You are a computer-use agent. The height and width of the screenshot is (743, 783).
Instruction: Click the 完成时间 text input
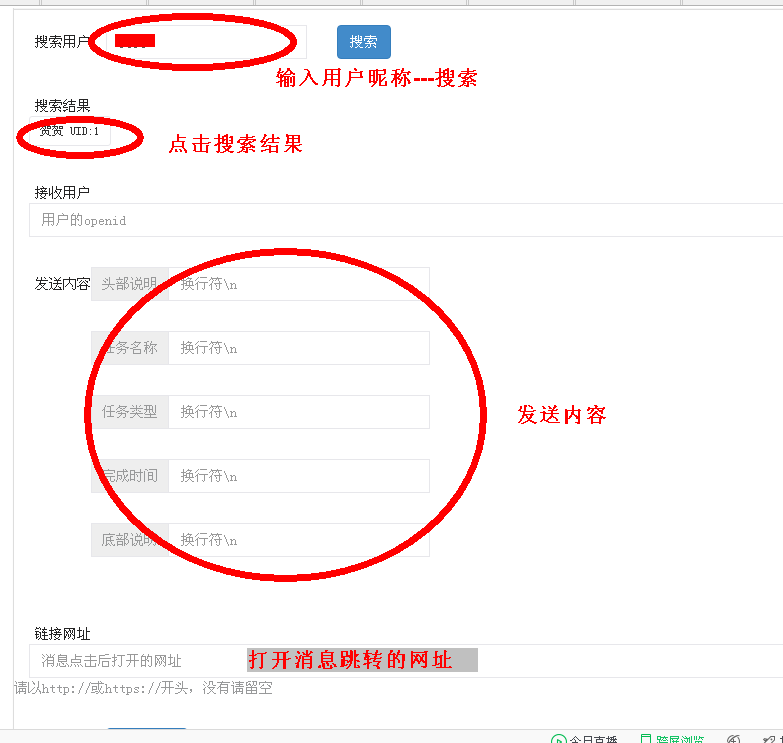(x=298, y=476)
